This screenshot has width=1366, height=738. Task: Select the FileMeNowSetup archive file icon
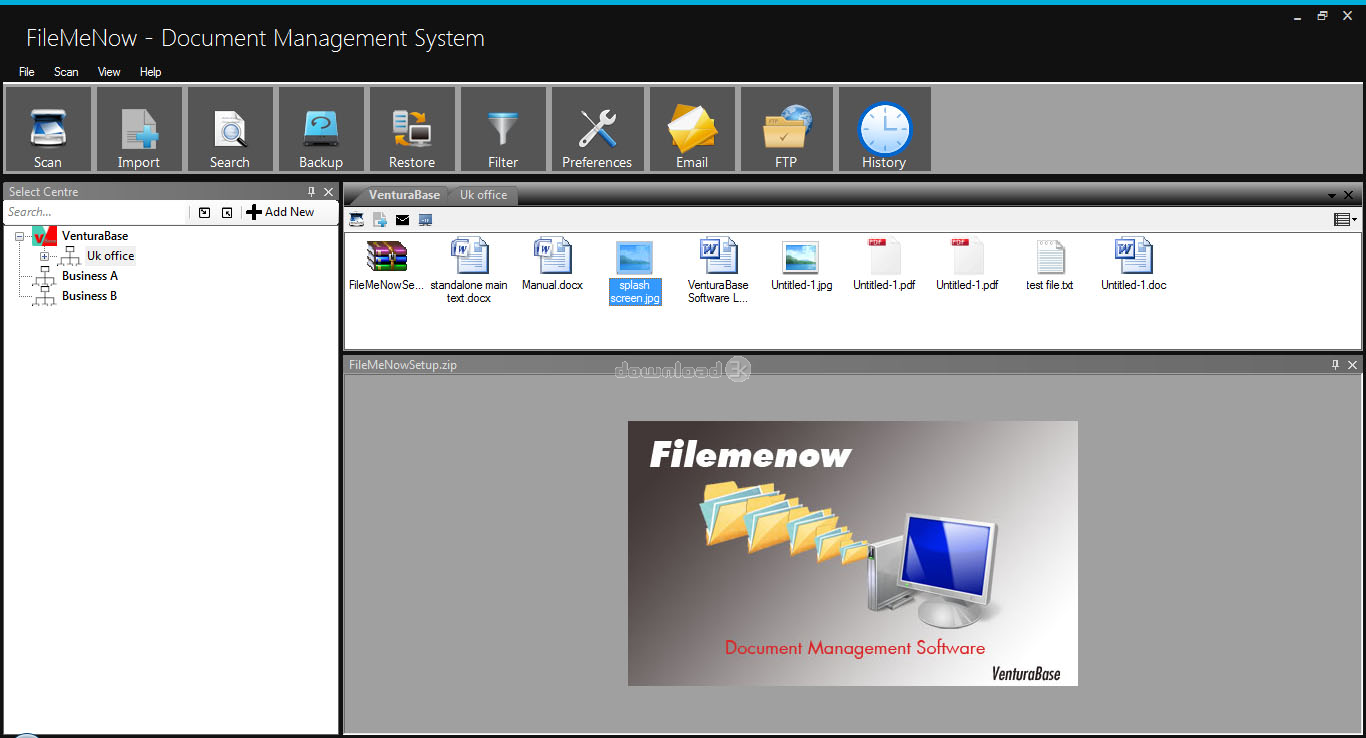point(386,265)
